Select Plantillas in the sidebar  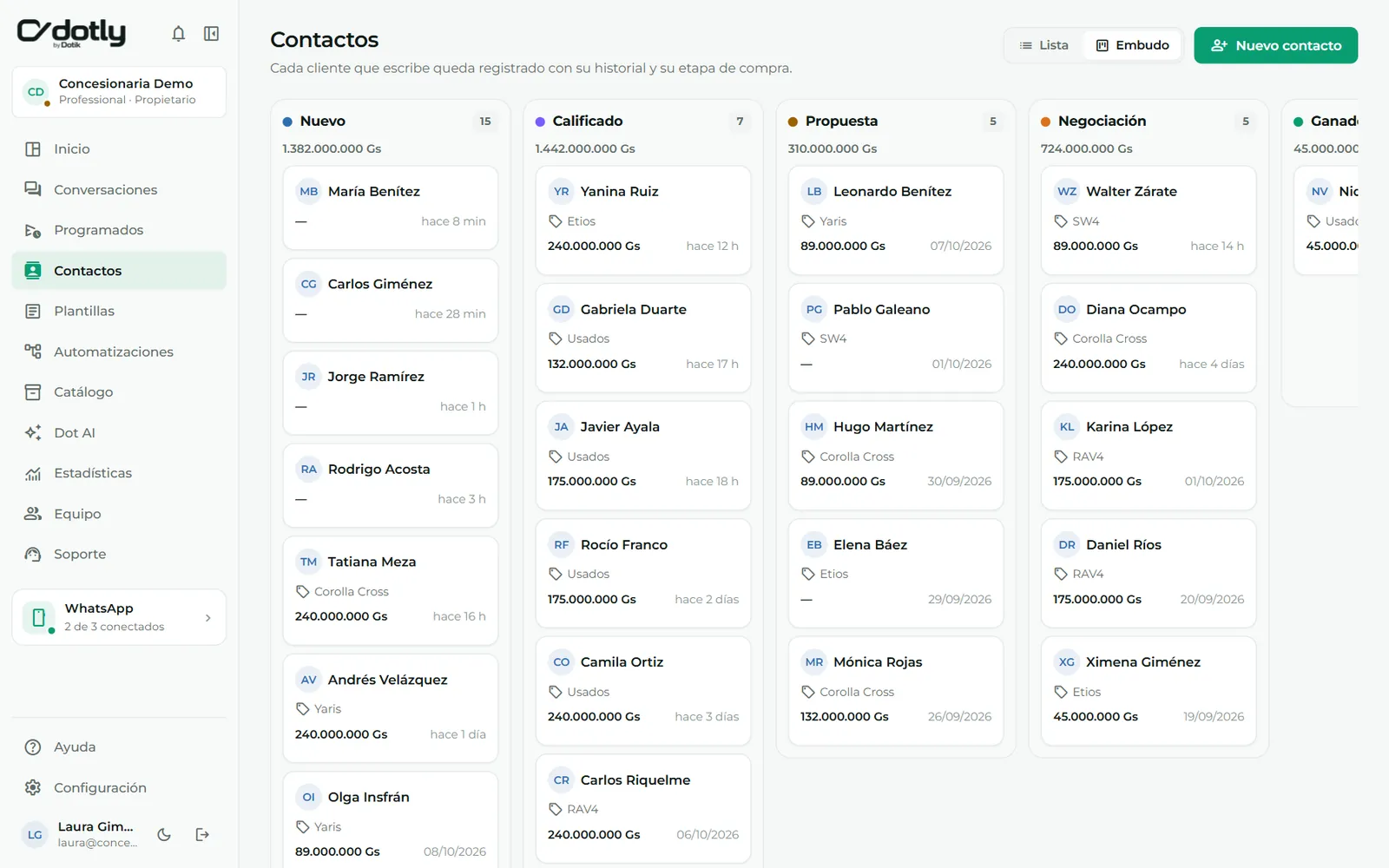point(119,311)
